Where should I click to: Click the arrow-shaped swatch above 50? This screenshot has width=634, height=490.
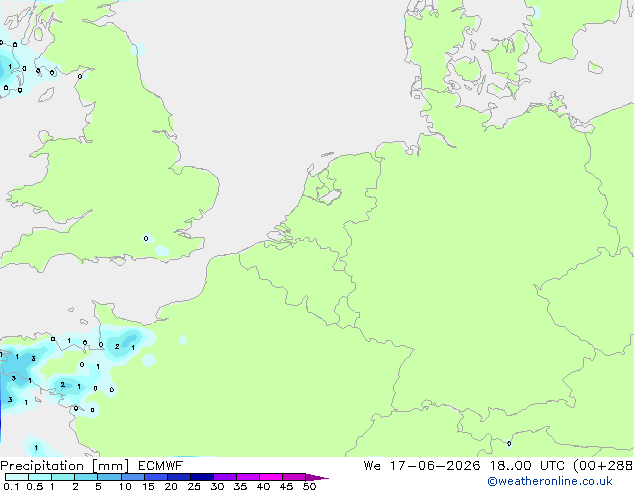coord(316,477)
